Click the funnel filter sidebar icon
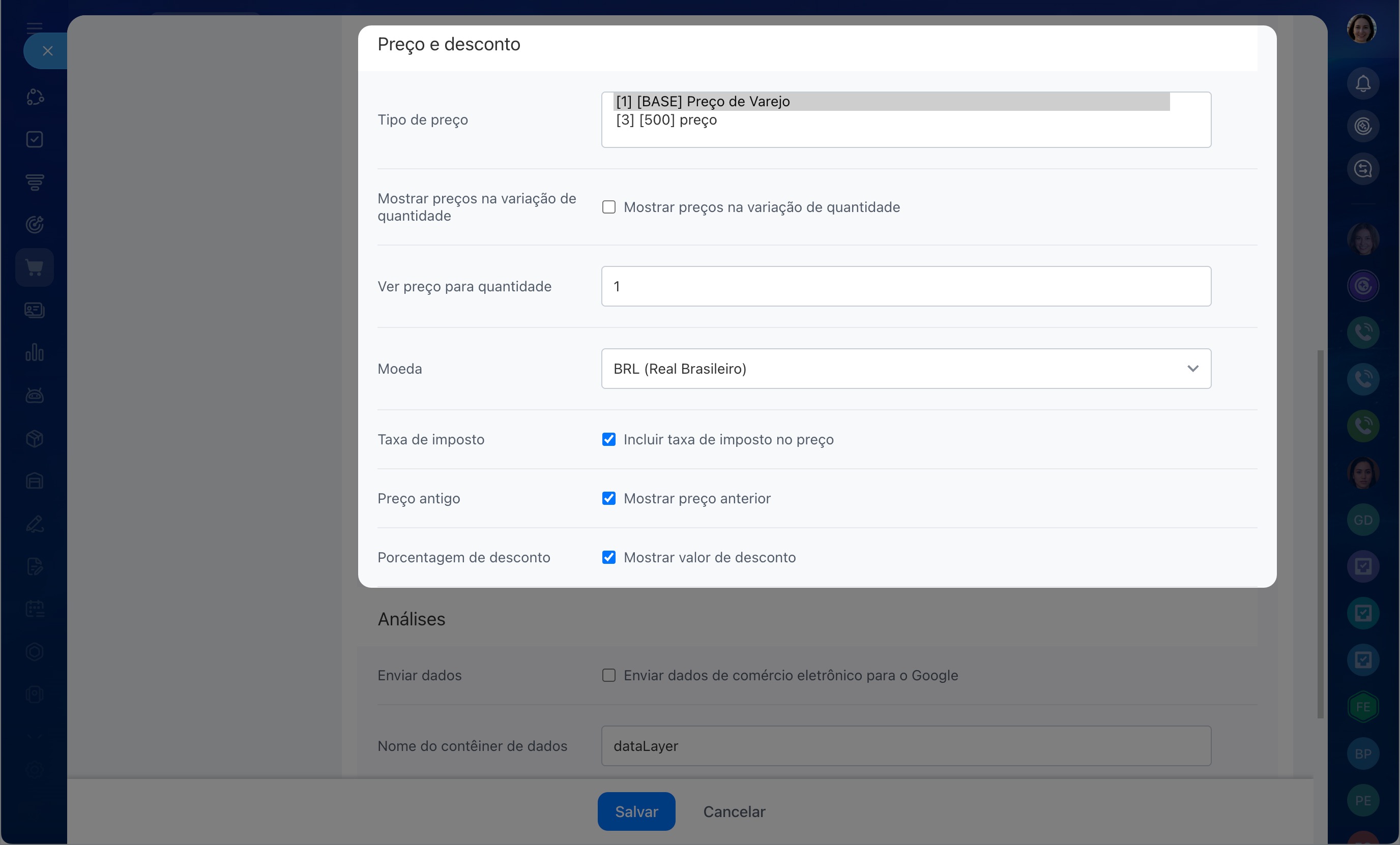The height and width of the screenshot is (845, 1400). tap(35, 182)
